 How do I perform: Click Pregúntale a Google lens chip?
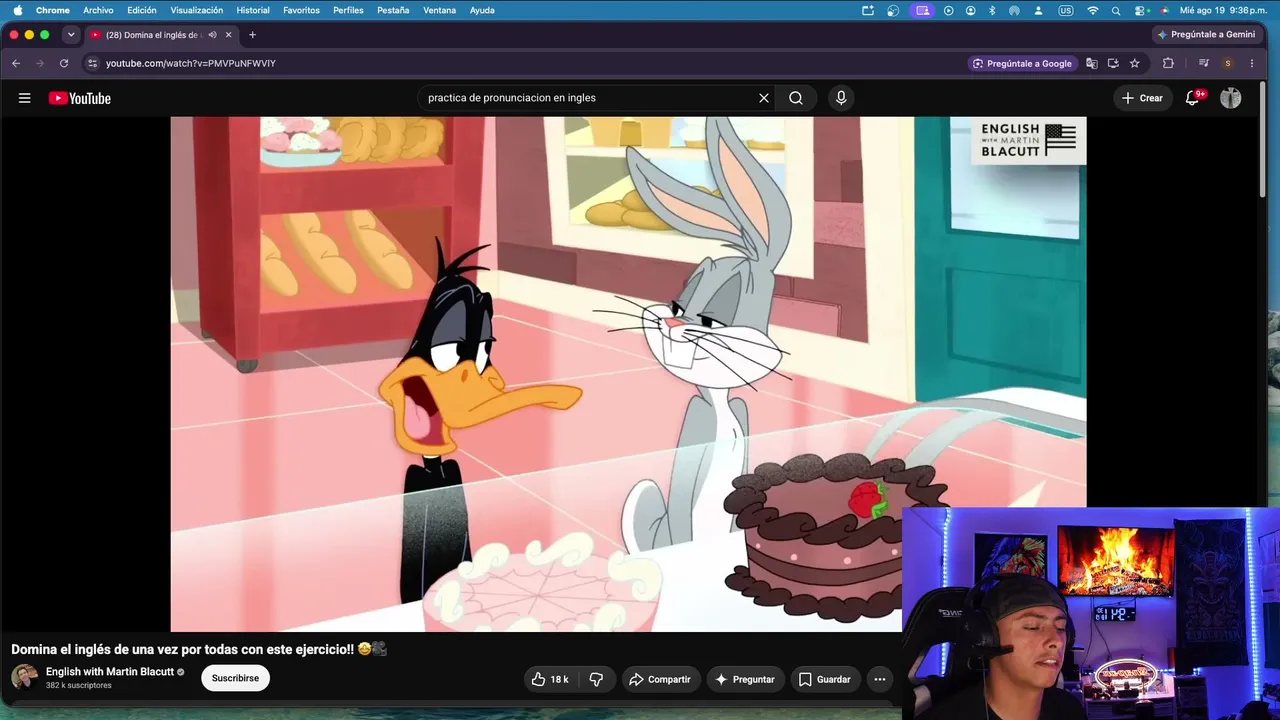(x=1022, y=63)
